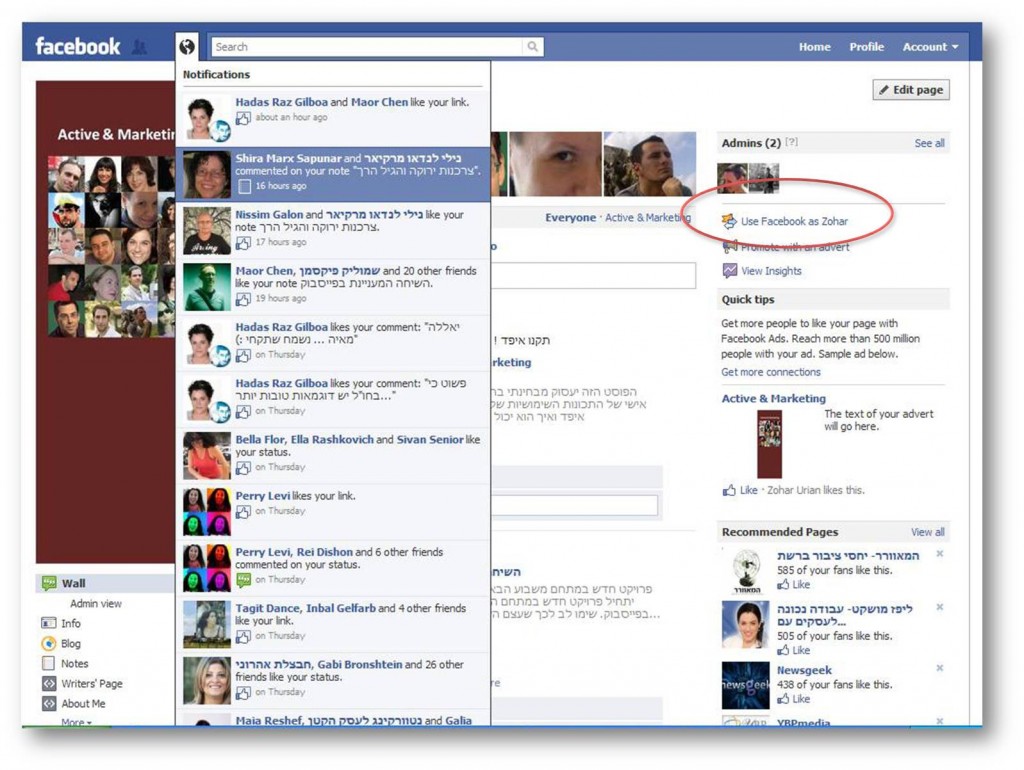Click See all admins link
The width and height of the screenshot is (1024, 770).
(929, 143)
